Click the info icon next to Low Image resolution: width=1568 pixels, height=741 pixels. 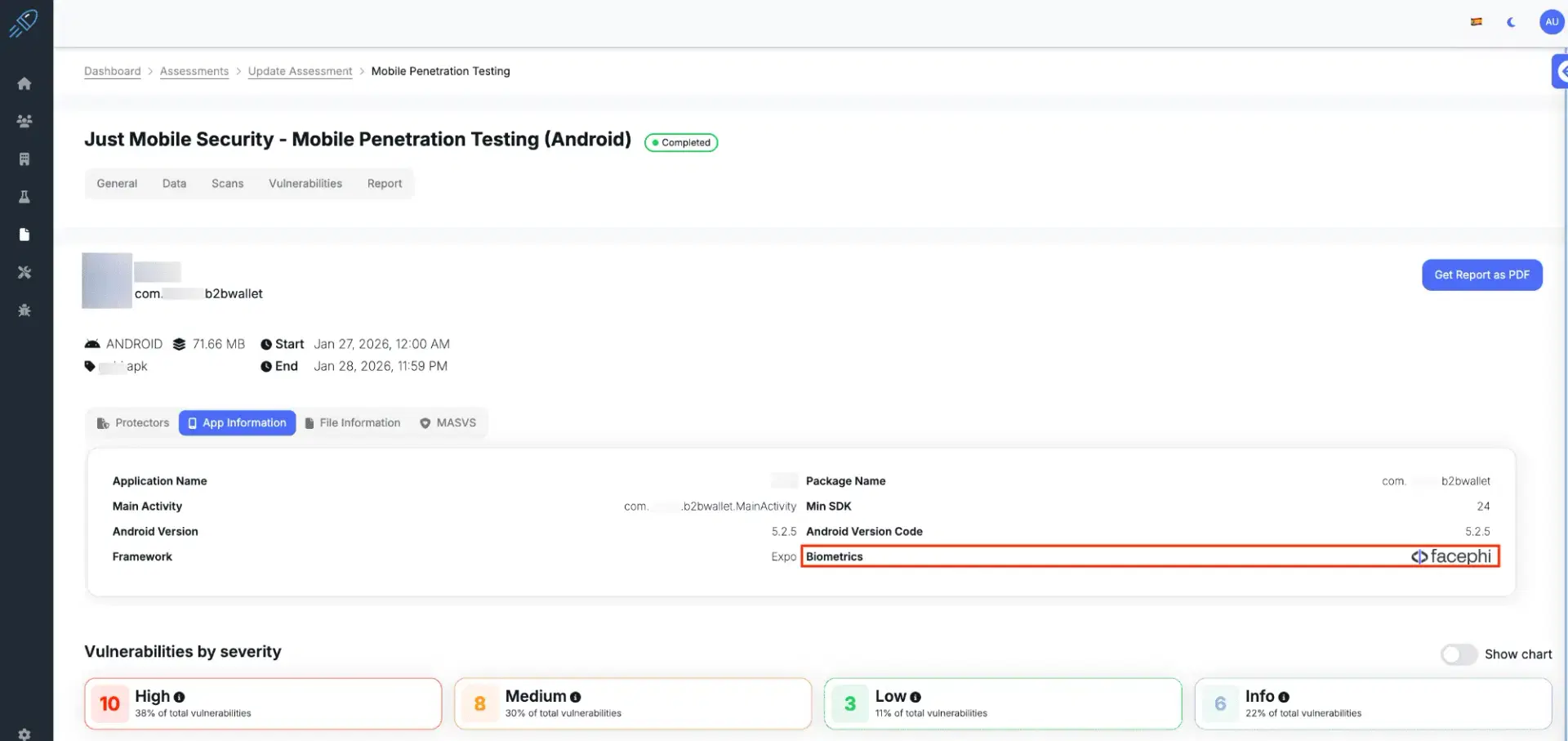point(915,697)
